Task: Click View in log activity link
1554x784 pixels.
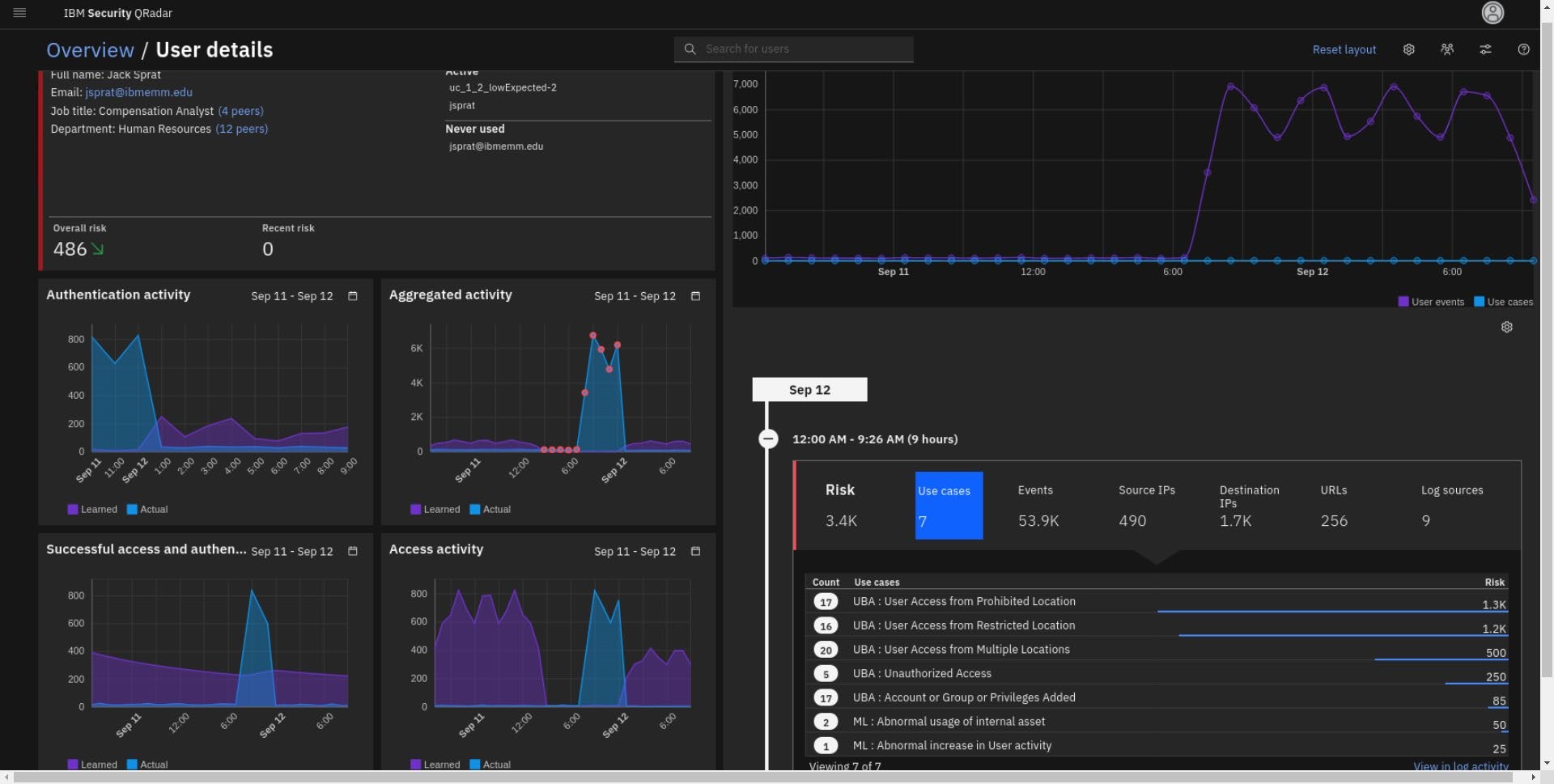Action: coord(1460,766)
